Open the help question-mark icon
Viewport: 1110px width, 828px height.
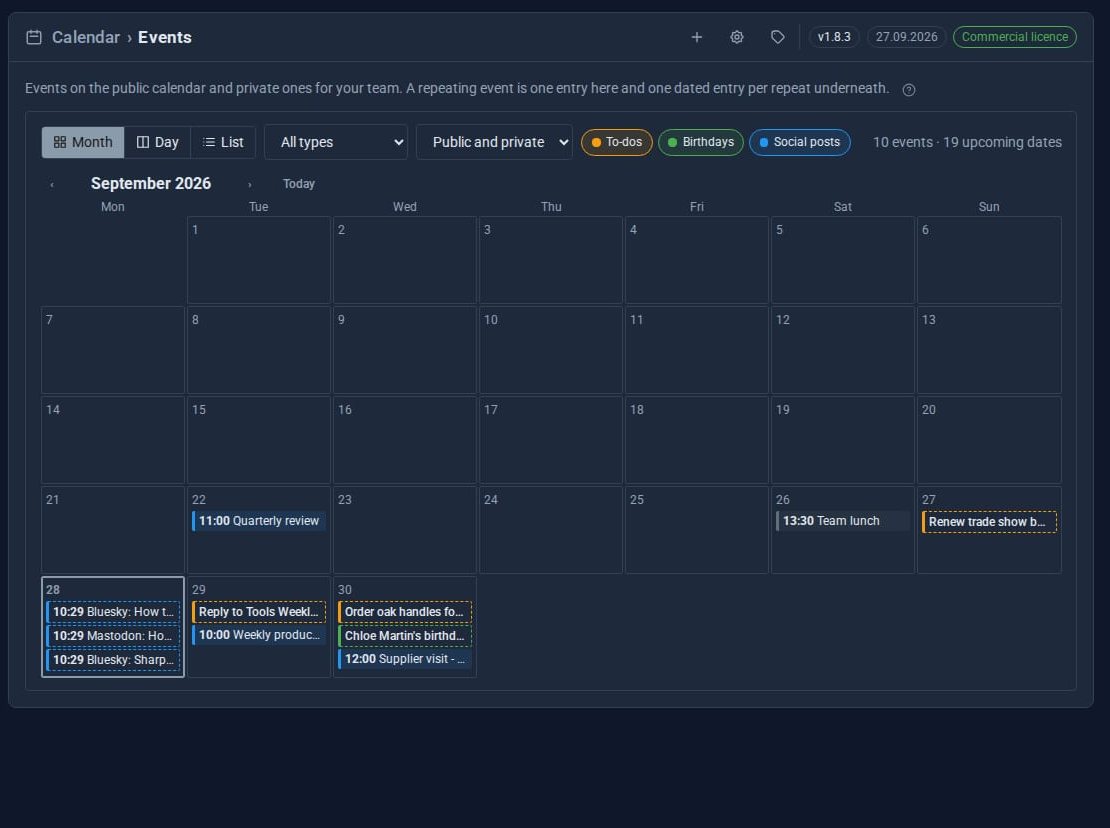click(909, 89)
